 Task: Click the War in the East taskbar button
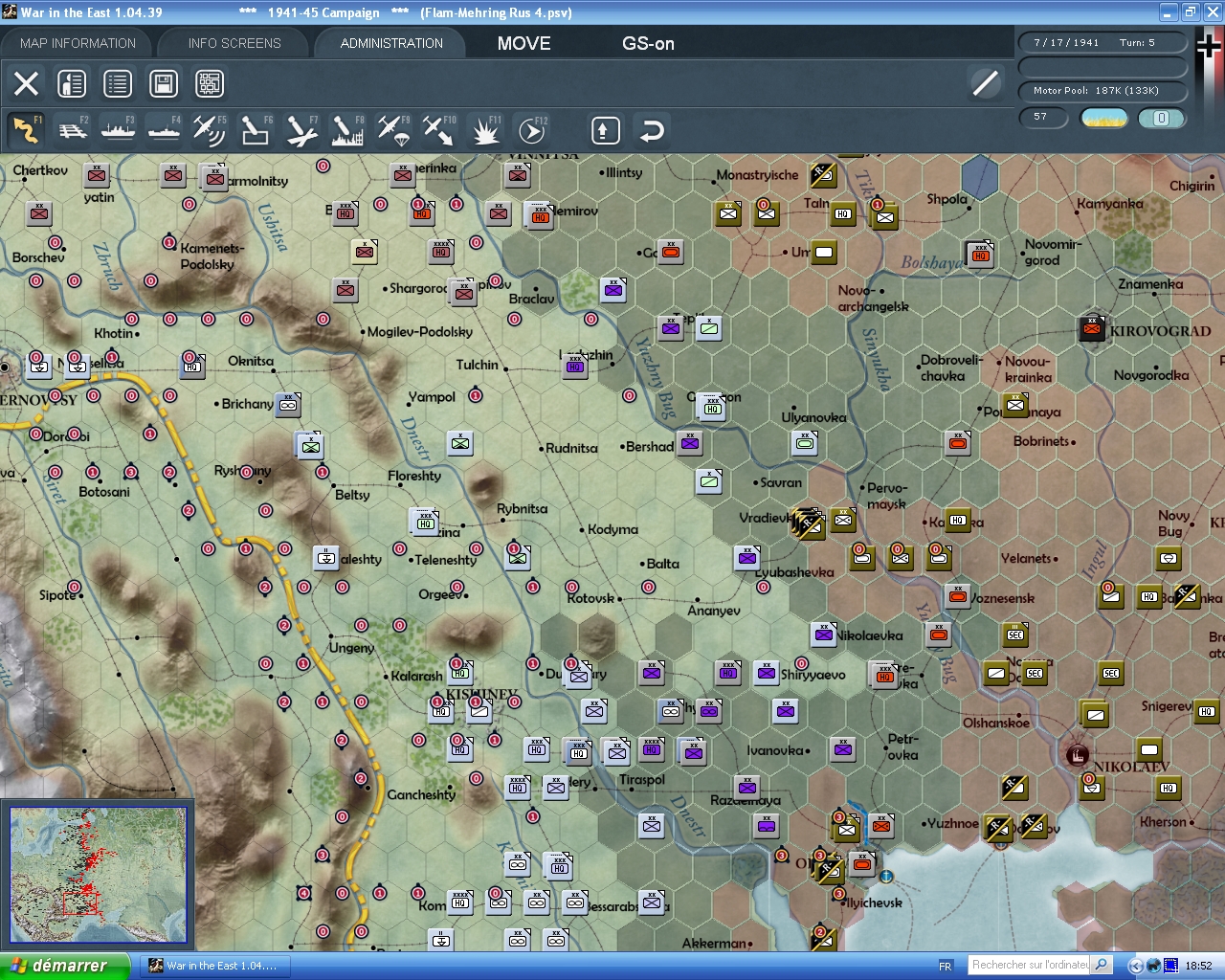click(x=213, y=966)
